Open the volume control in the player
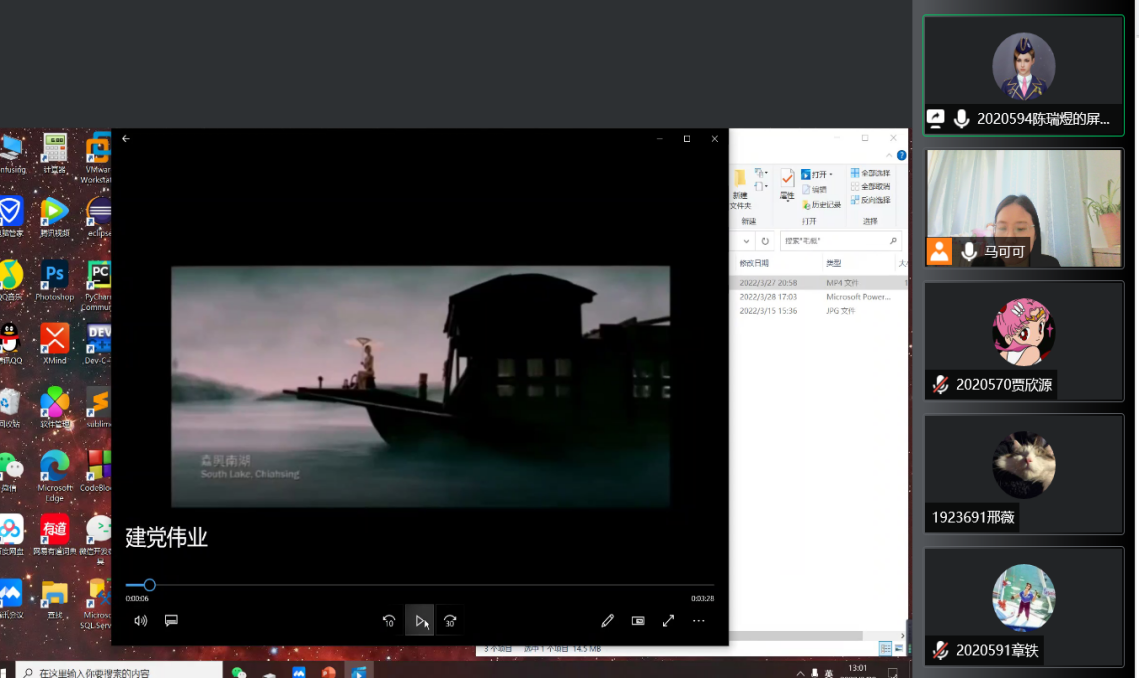The image size is (1139, 678). pos(141,620)
